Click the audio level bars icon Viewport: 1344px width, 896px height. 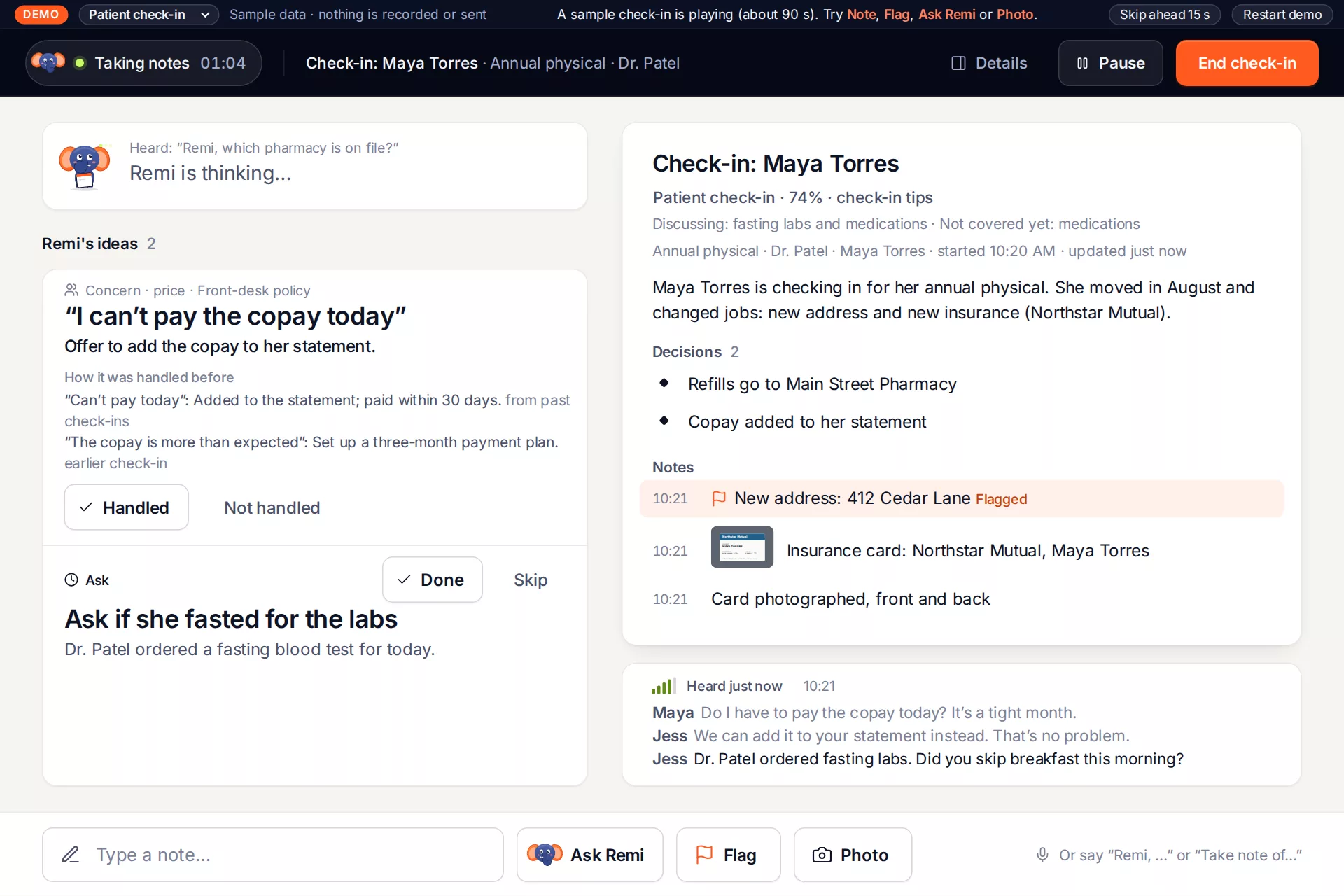point(664,686)
